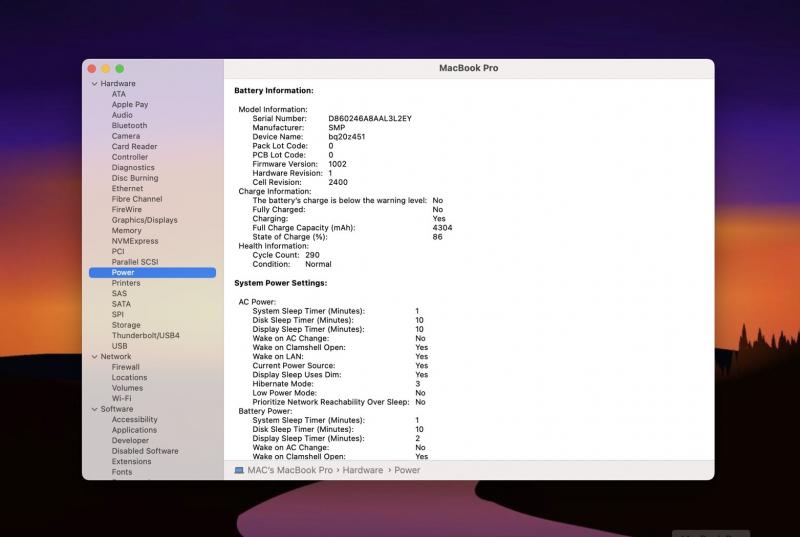This screenshot has height=537, width=800.
Task: Select Ethernet in the sidebar
Action: coord(127,188)
